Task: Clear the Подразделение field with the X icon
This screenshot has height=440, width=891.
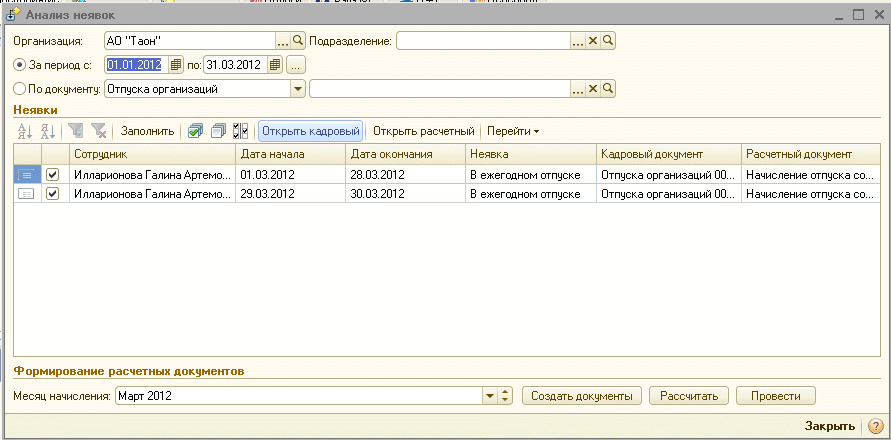Action: (592, 41)
